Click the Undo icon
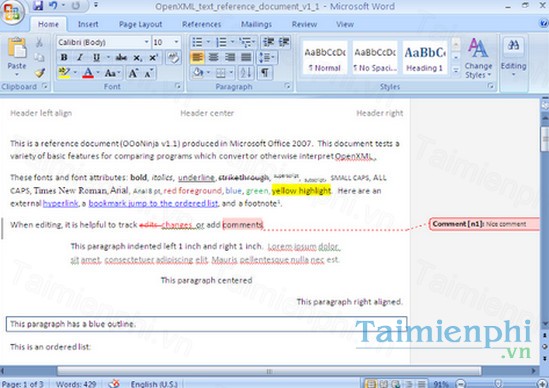This screenshot has height=388, width=549. [54, 6]
